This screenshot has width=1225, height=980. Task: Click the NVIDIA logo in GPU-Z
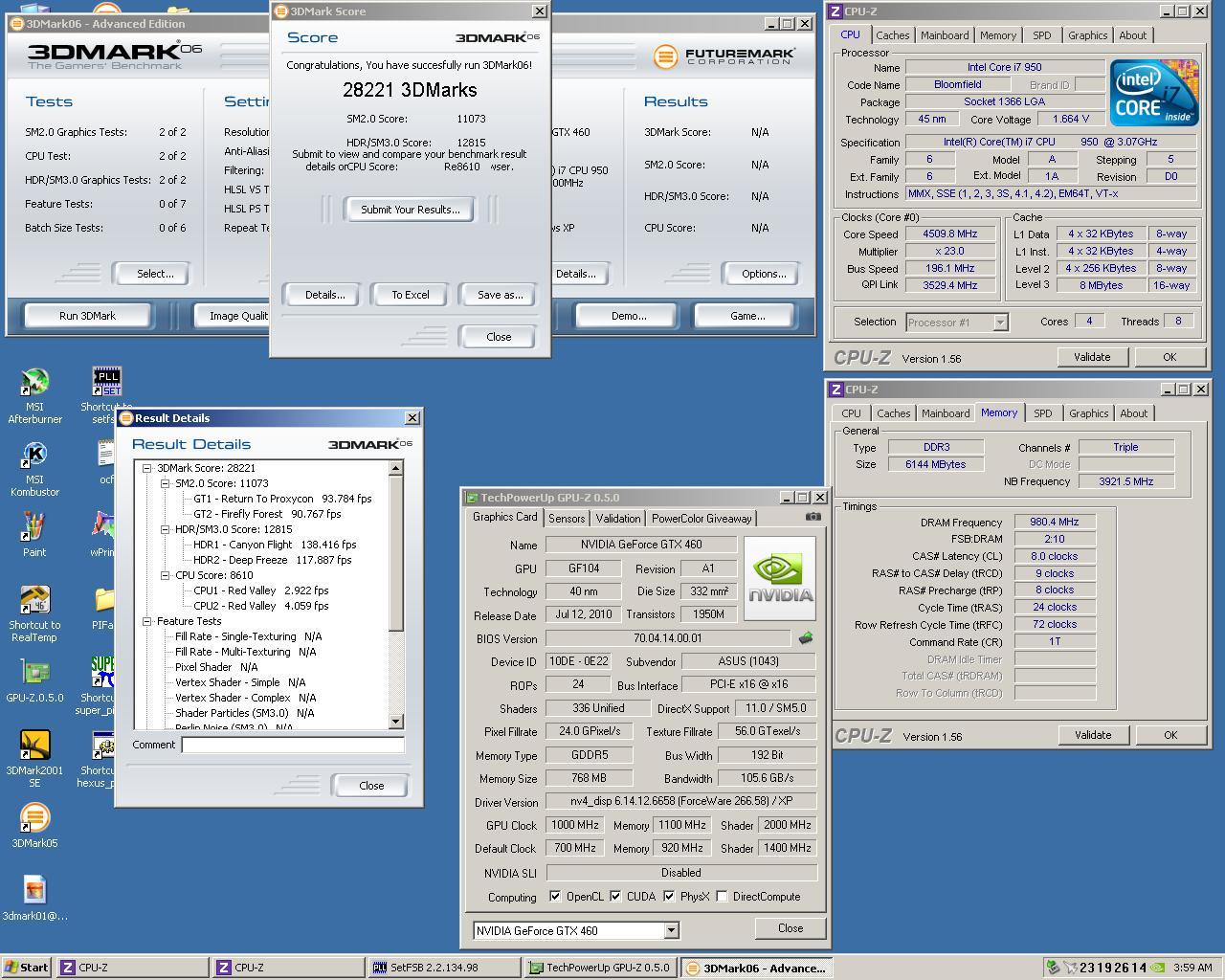779,578
